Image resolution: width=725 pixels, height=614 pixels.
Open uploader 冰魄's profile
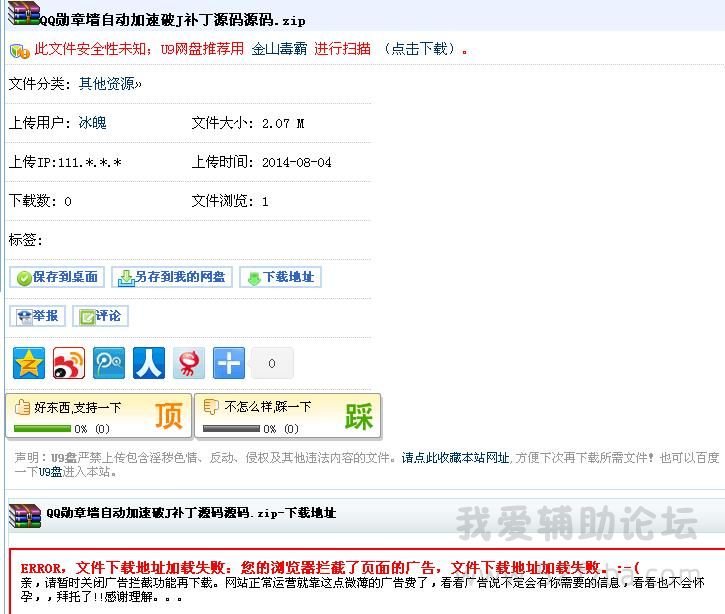92,123
